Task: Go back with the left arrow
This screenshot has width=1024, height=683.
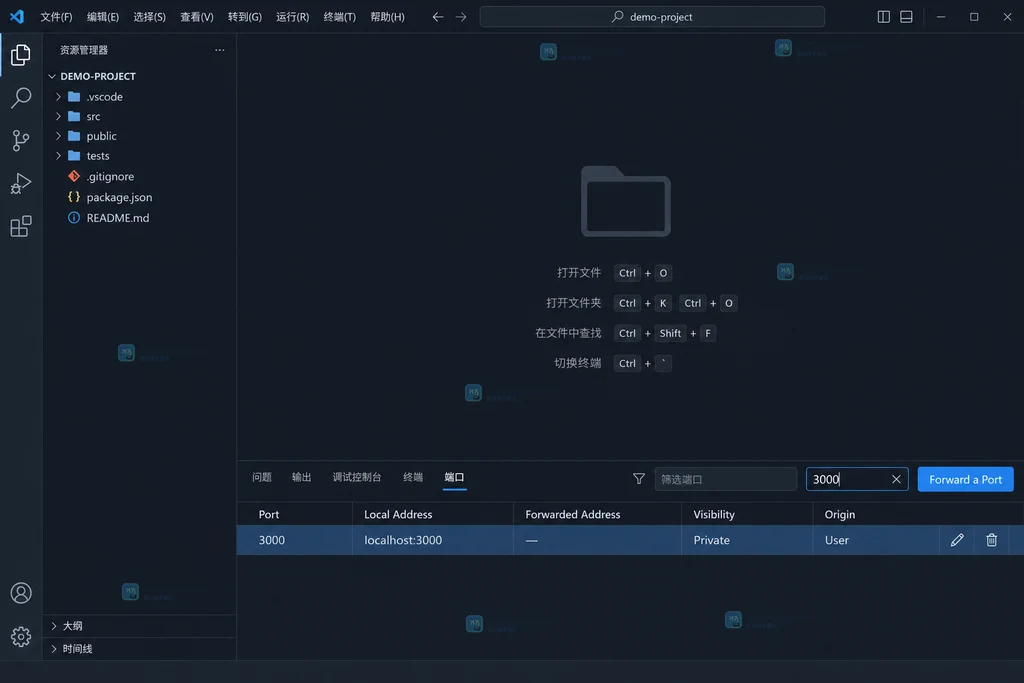Action: (438, 17)
